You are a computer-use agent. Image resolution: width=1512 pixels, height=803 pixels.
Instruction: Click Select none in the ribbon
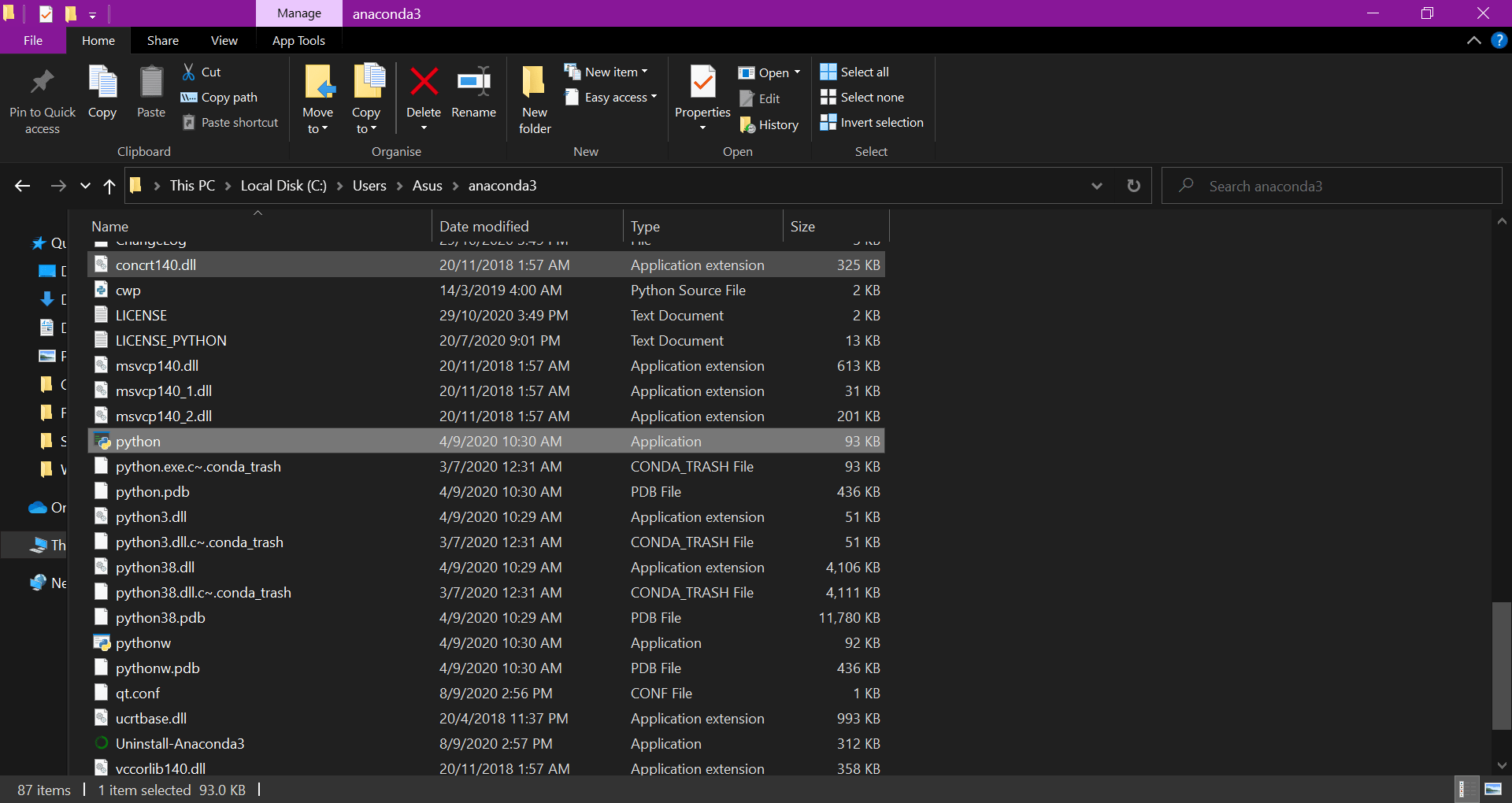(x=862, y=97)
